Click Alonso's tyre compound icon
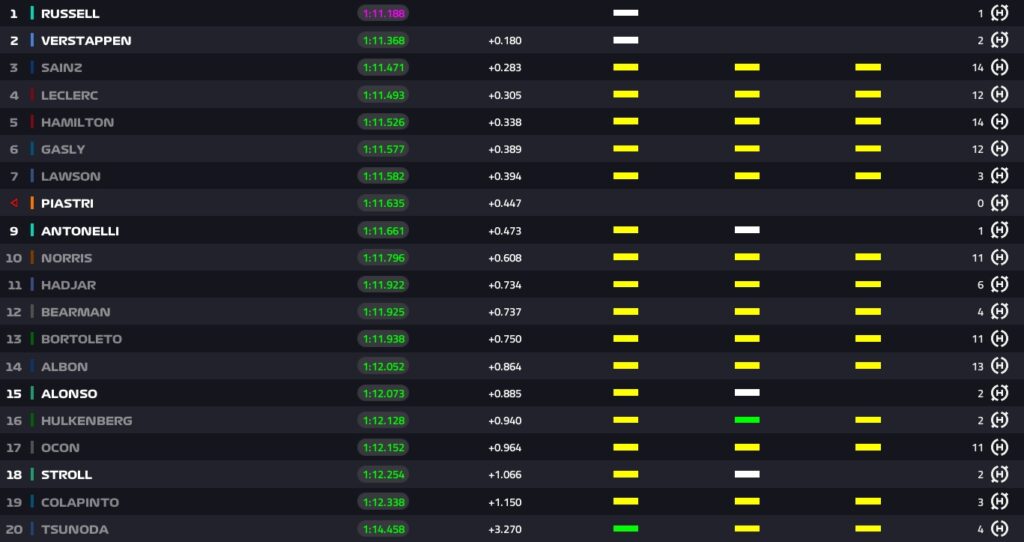The image size is (1024, 542). point(999,394)
